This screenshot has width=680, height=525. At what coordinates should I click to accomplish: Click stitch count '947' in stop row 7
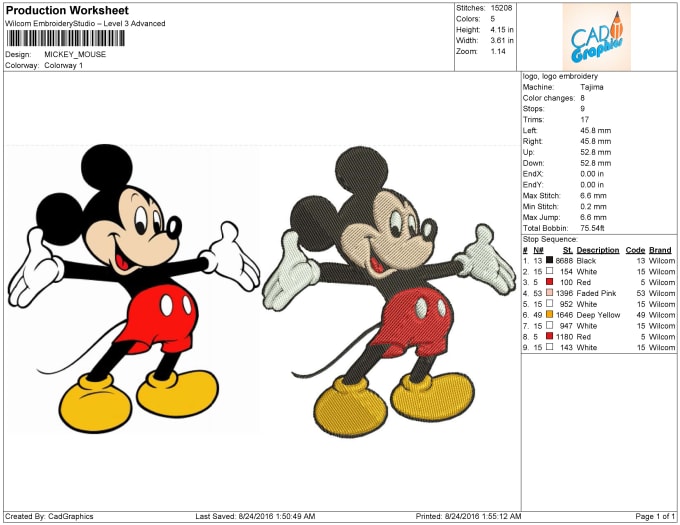pos(566,326)
